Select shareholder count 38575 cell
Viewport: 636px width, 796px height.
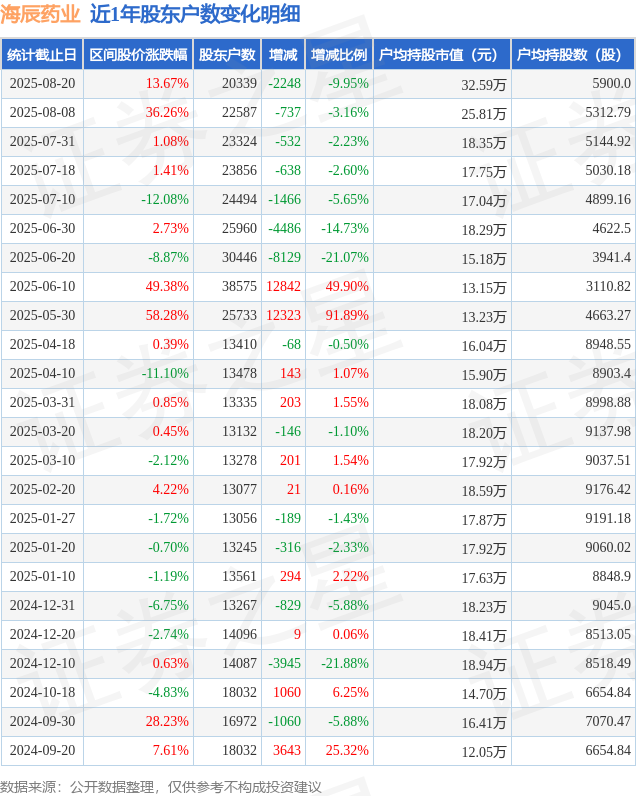click(239, 286)
